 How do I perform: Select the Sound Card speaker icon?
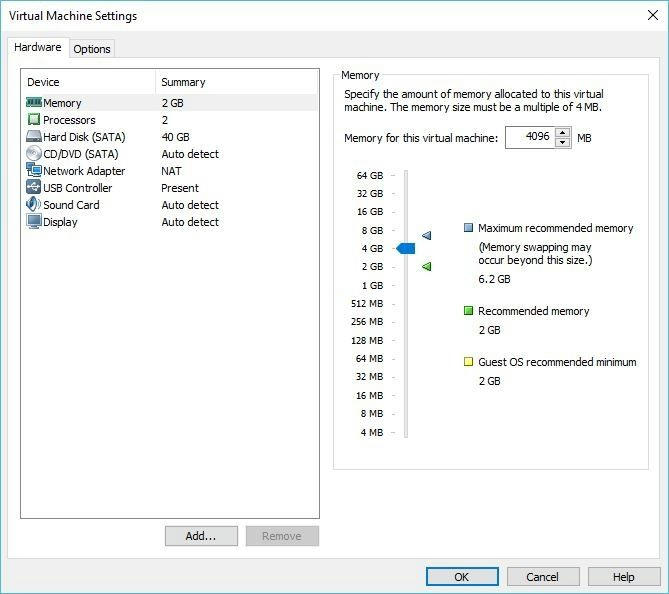[33, 205]
